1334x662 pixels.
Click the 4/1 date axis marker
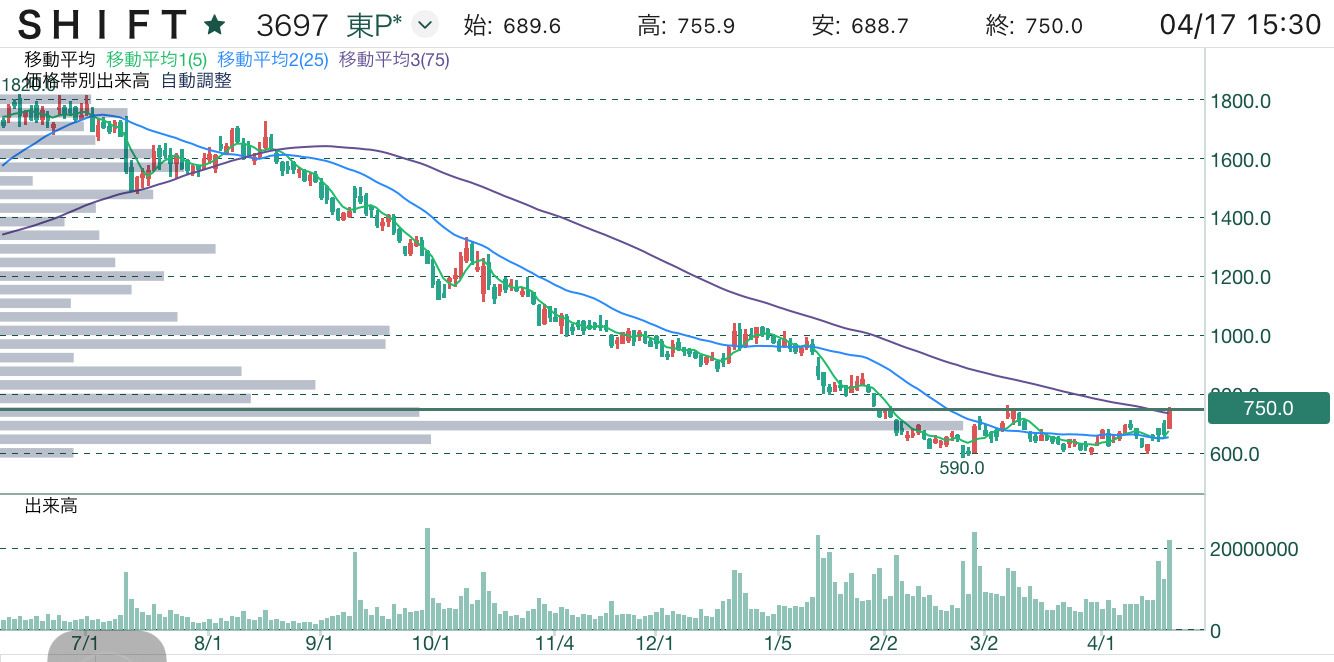point(1100,643)
